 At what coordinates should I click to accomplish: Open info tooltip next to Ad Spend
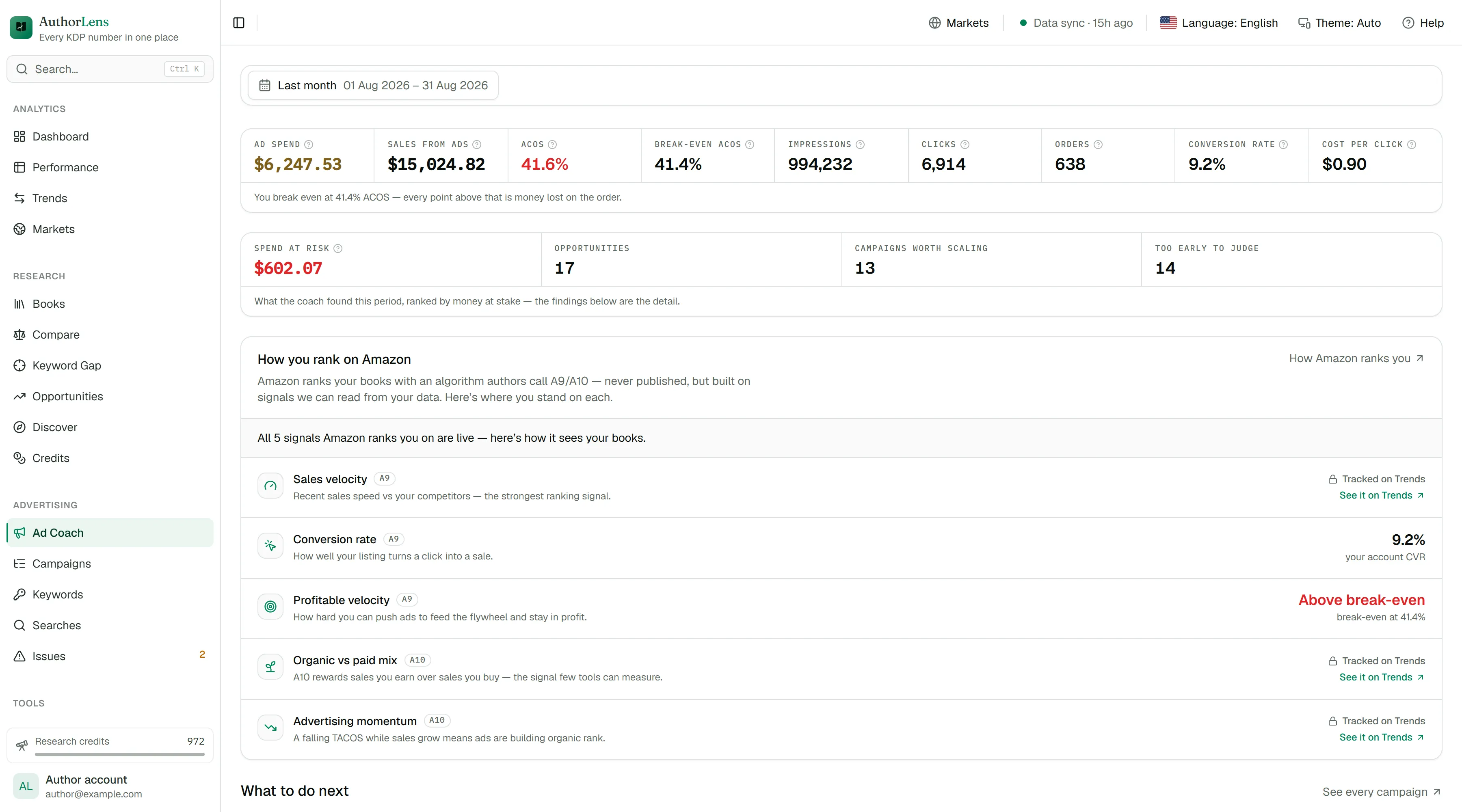point(309,145)
